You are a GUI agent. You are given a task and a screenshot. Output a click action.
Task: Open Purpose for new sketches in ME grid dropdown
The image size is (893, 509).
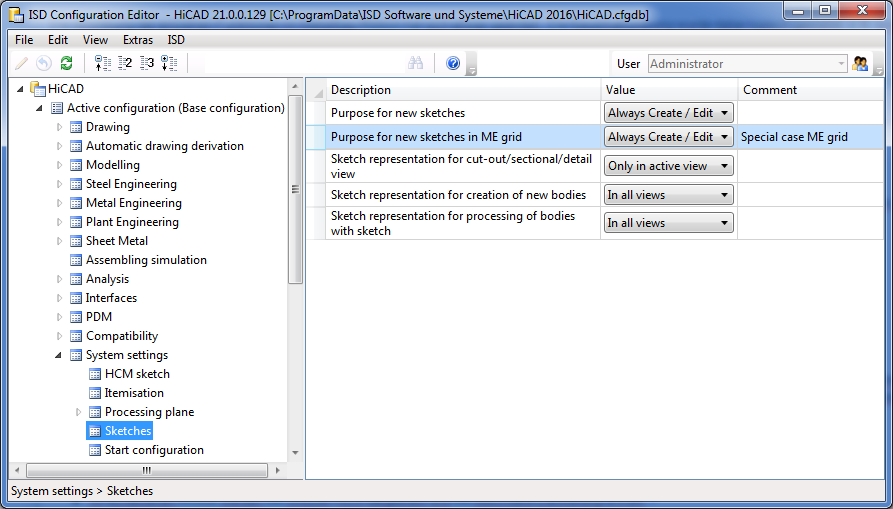coord(669,137)
